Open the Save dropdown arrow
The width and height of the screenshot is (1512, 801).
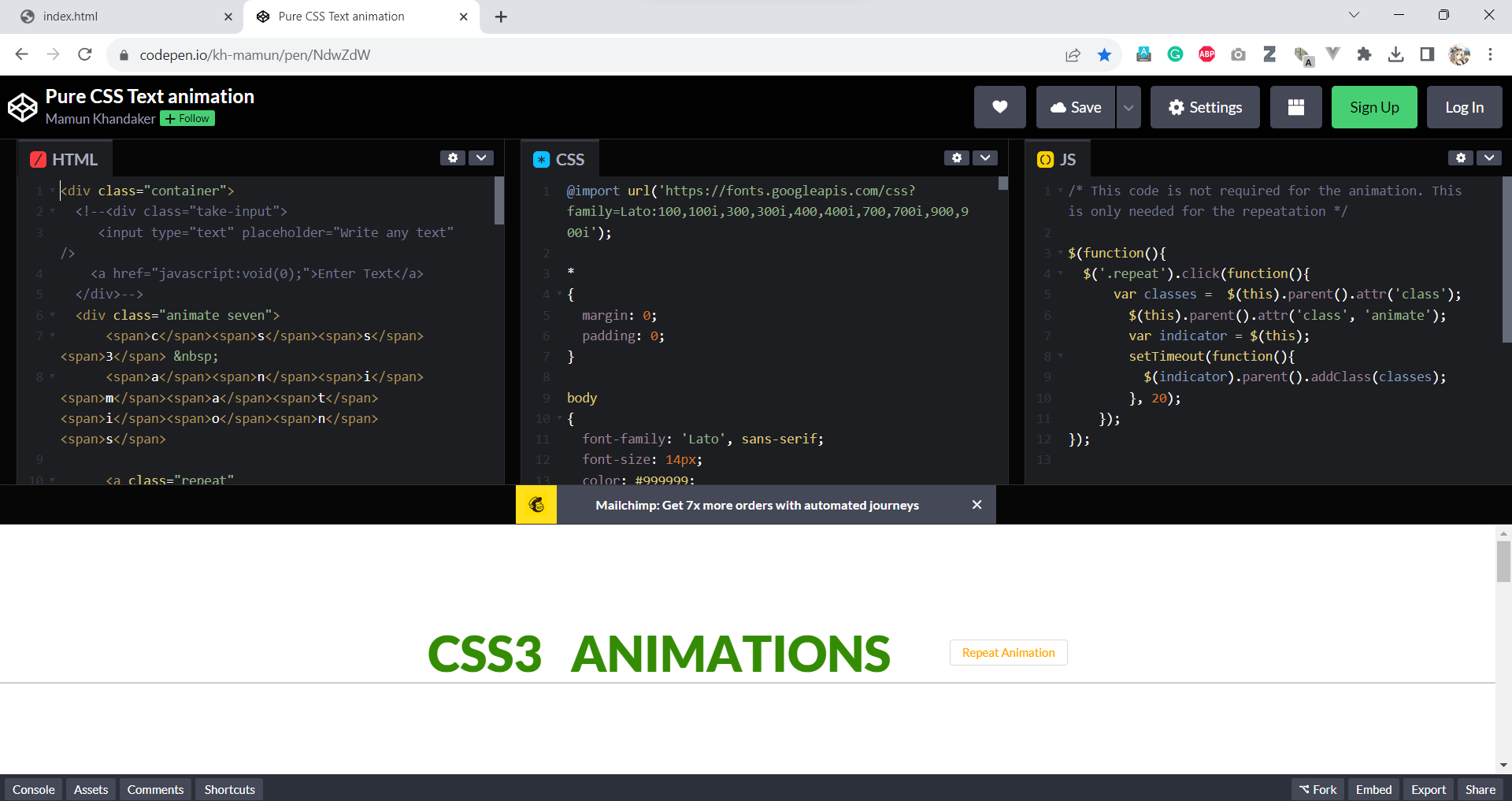click(1128, 107)
